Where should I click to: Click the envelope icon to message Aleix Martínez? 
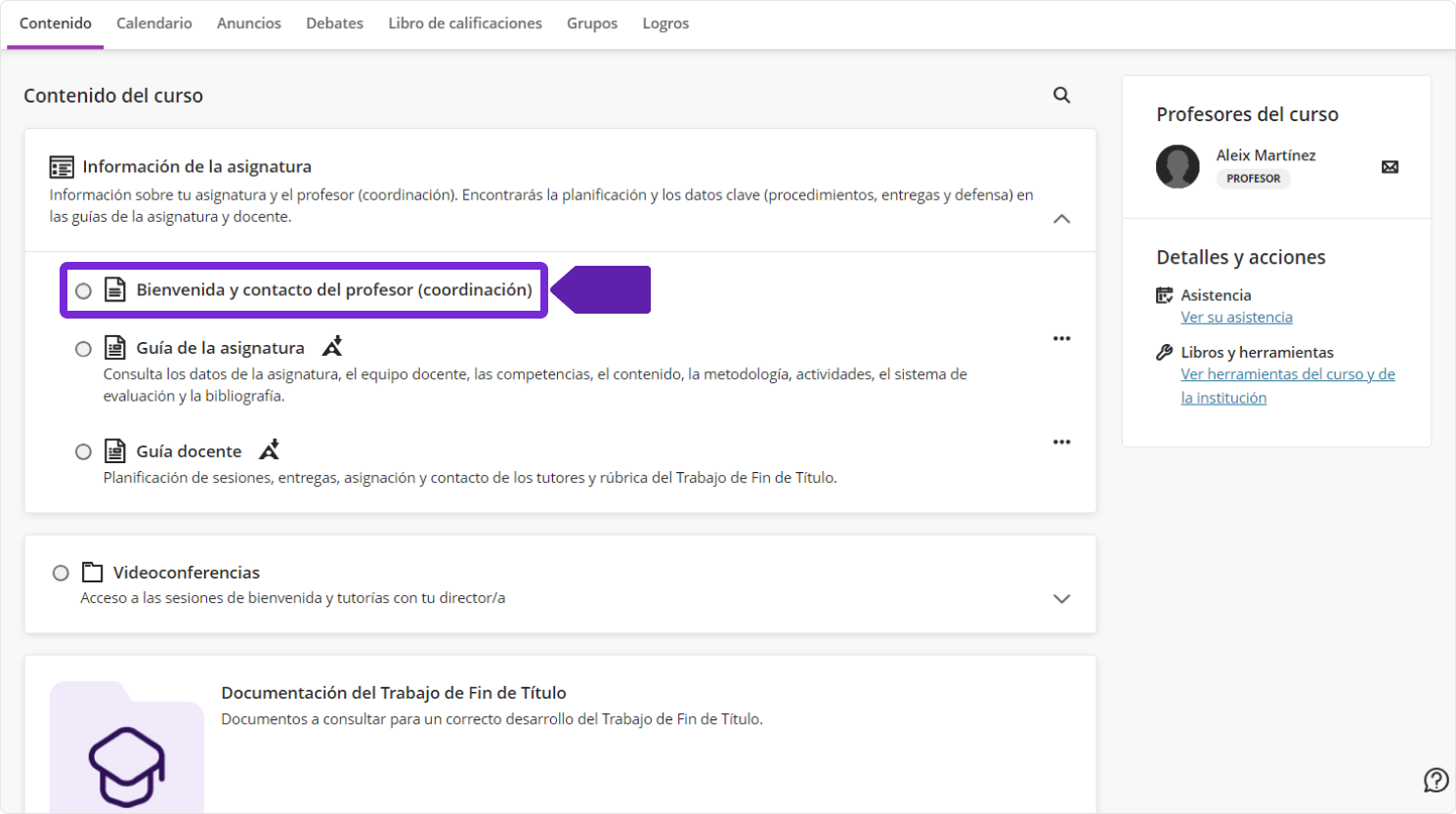pos(1390,167)
